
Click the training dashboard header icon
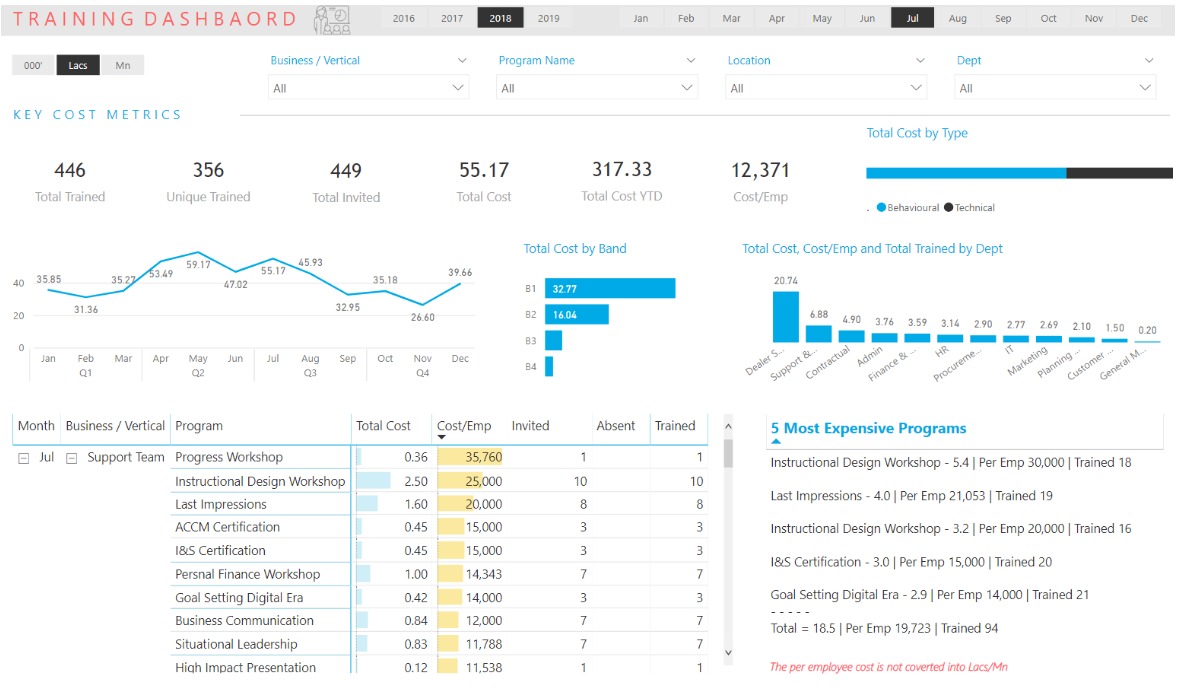click(x=332, y=20)
